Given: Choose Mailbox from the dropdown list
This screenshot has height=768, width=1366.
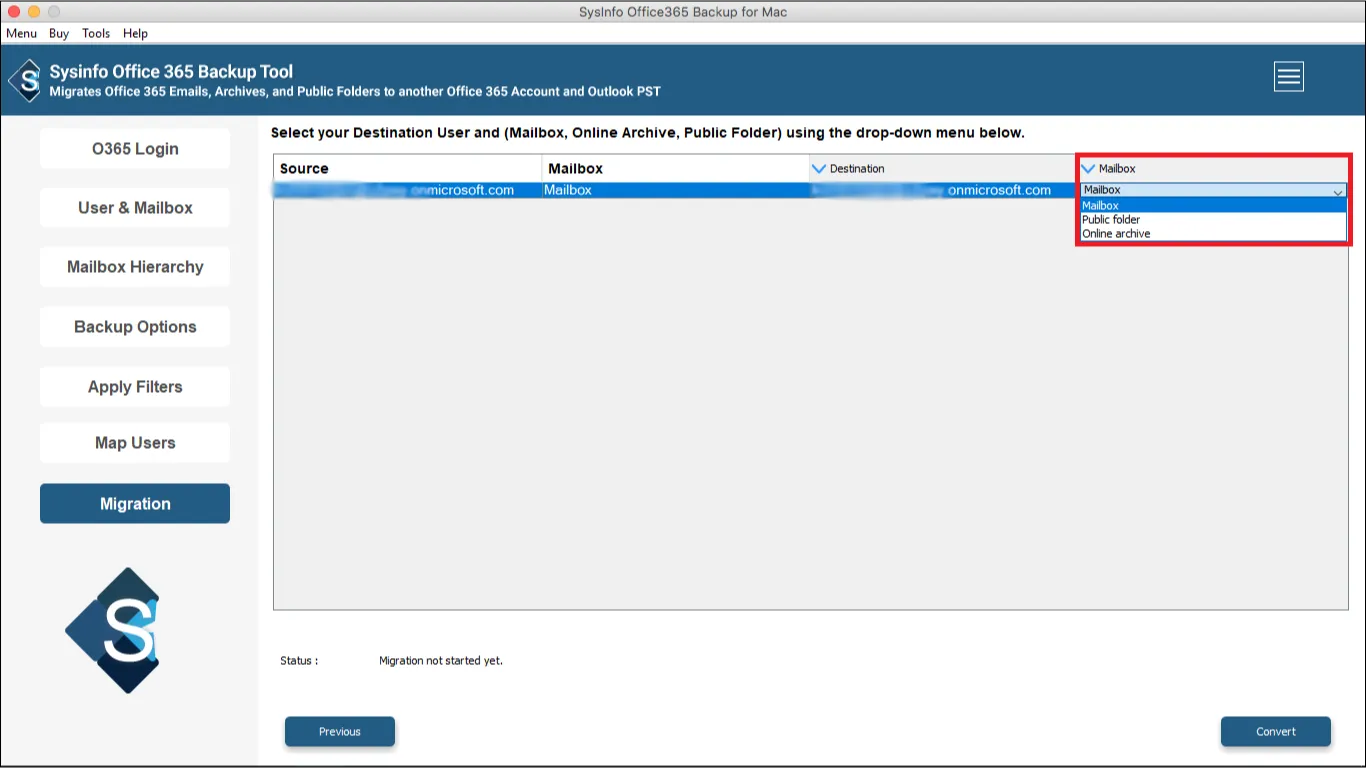Looking at the screenshot, I should click(x=1213, y=205).
